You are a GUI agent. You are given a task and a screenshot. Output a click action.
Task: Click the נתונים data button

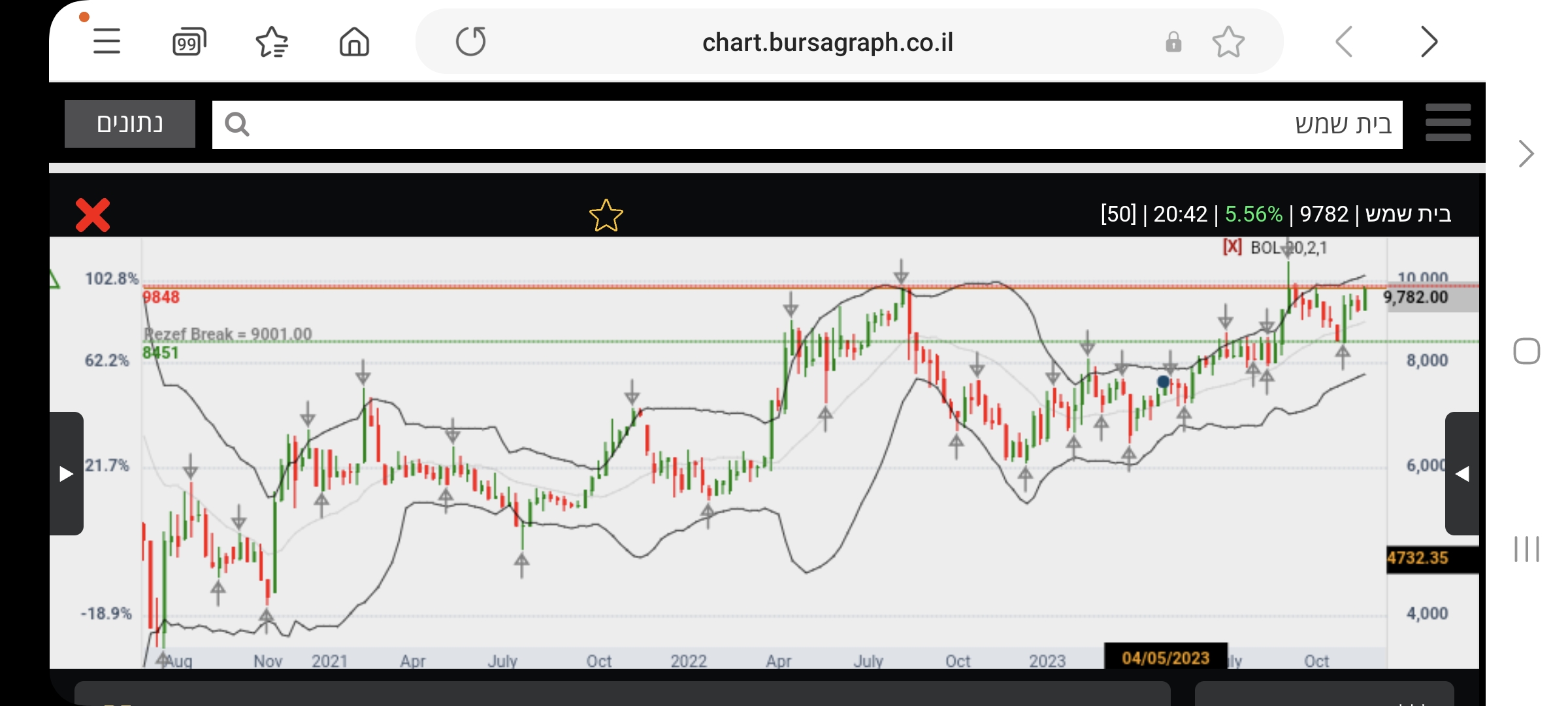(x=130, y=124)
